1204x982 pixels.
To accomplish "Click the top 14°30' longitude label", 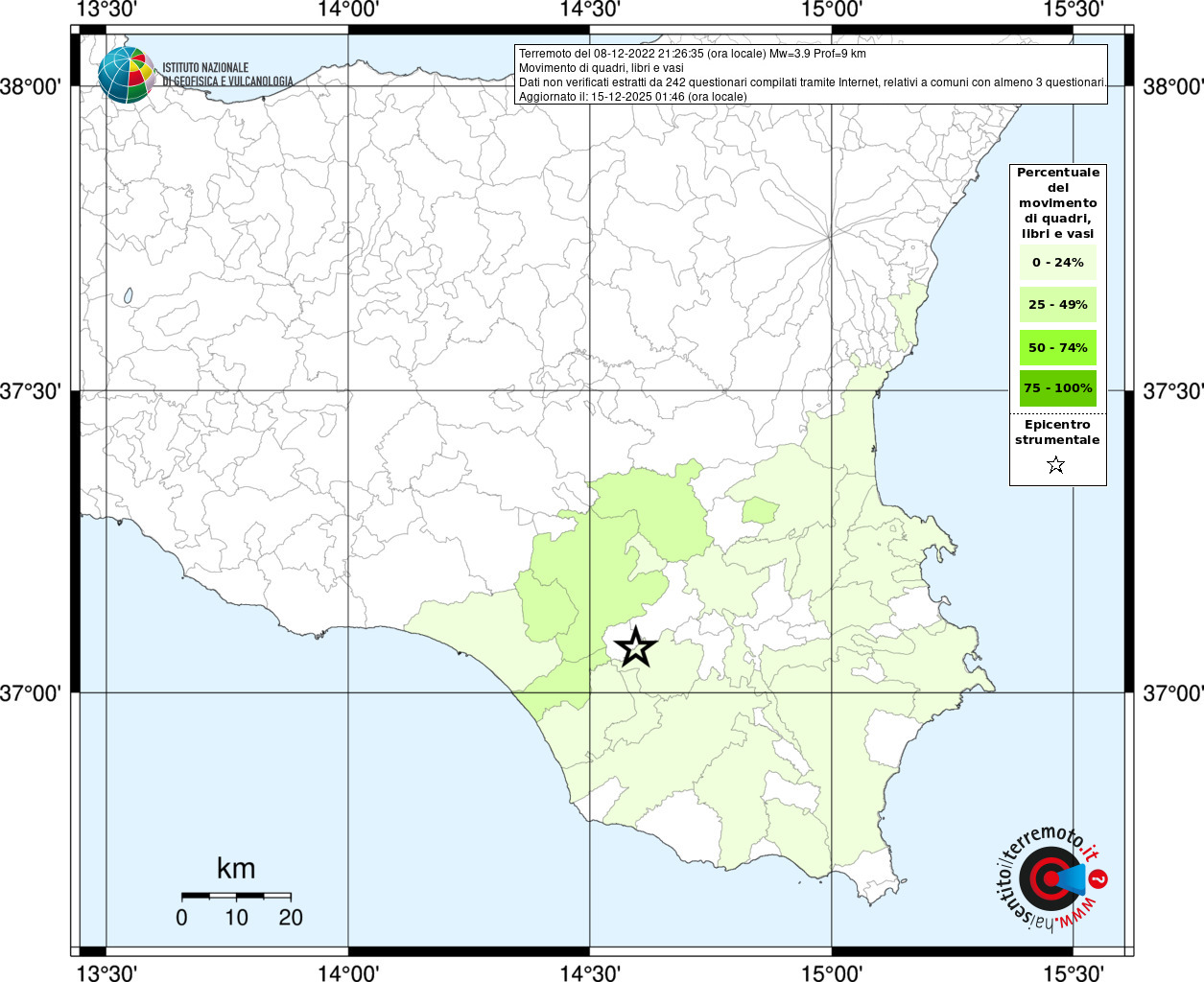I will point(588,10).
